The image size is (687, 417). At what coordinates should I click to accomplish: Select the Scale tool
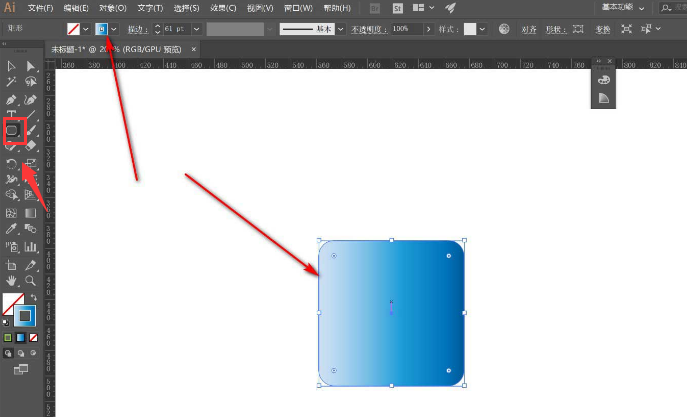pyautogui.click(x=30, y=164)
